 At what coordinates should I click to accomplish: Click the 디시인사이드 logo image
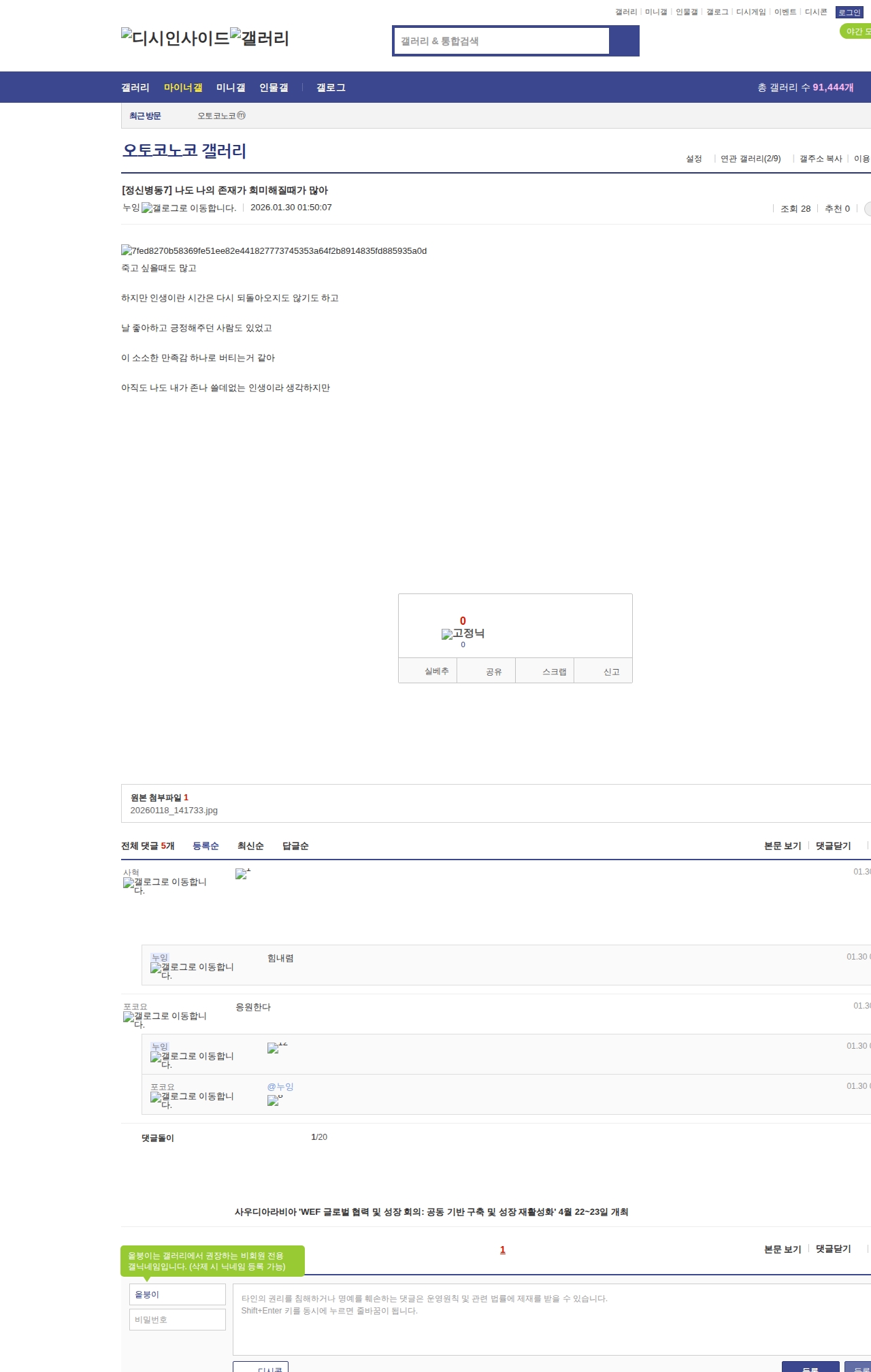coord(175,38)
